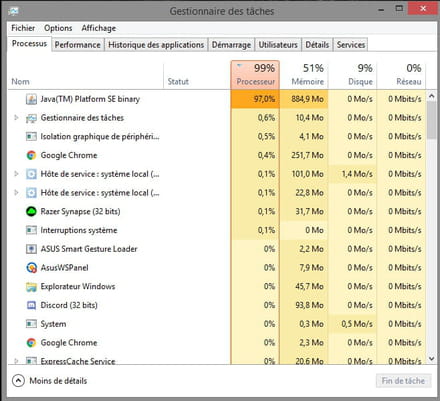Click the 251,7 Mo memory cell
The image size is (440, 401).
click(304, 155)
